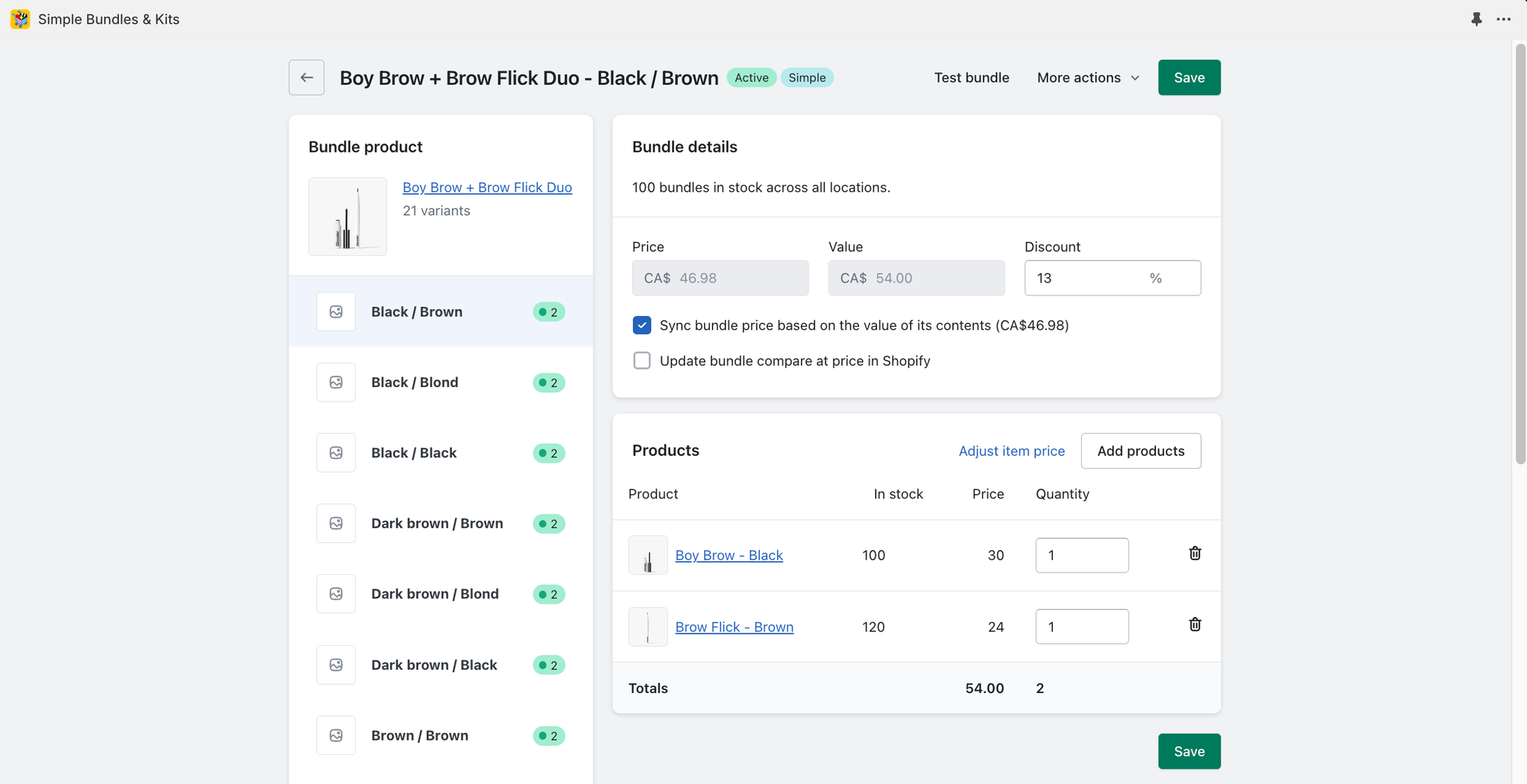This screenshot has height=784, width=1527.
Task: Select the Dark brown / Brown variant
Action: coord(441,524)
